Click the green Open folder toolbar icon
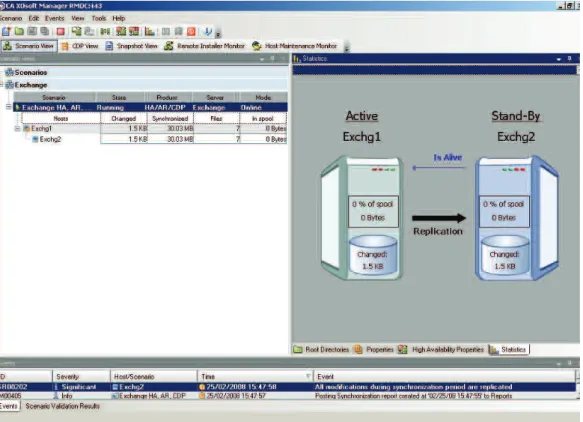583x422 pixels. (19, 32)
